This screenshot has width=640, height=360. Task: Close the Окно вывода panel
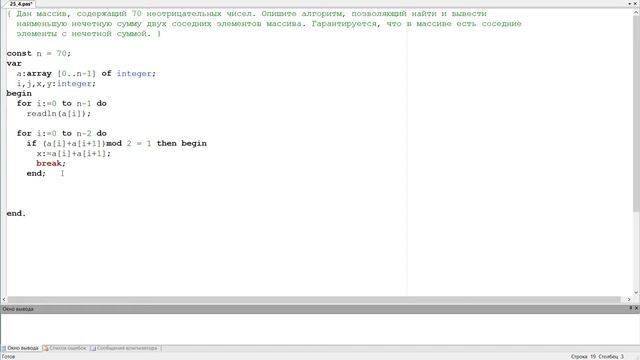point(636,308)
